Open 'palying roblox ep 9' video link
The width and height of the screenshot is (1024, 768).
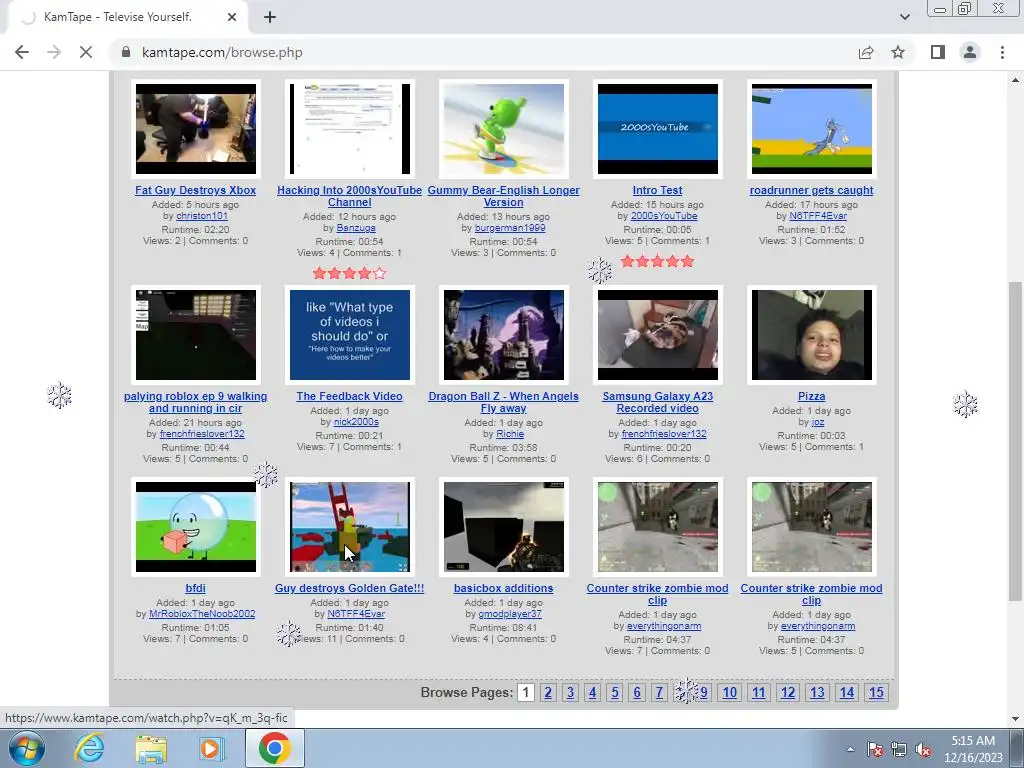195,402
